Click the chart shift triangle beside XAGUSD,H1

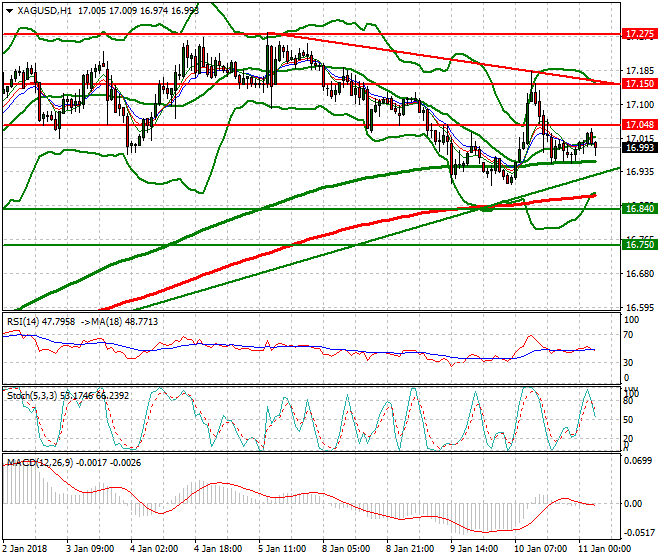coord(7,9)
